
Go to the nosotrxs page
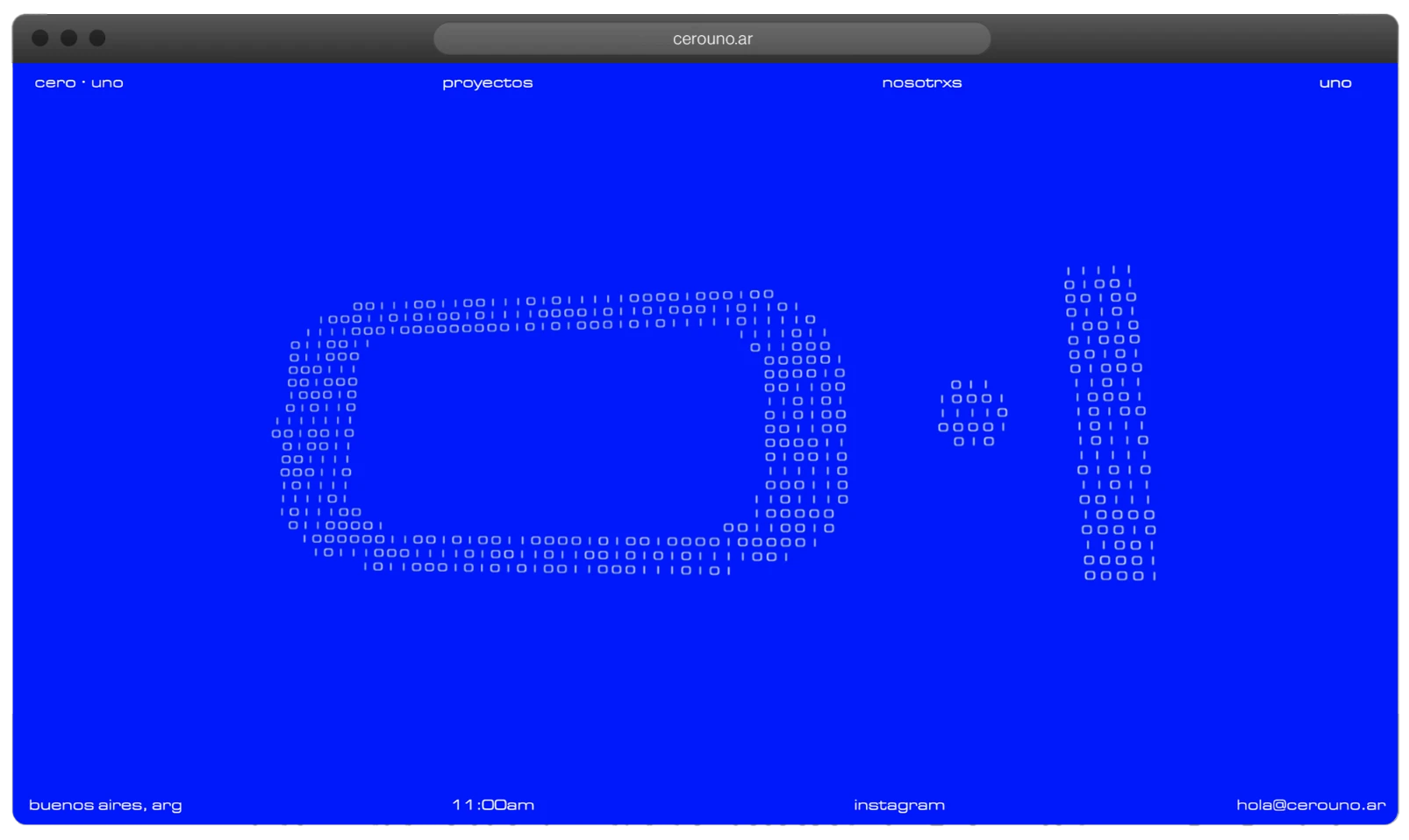[x=921, y=82]
